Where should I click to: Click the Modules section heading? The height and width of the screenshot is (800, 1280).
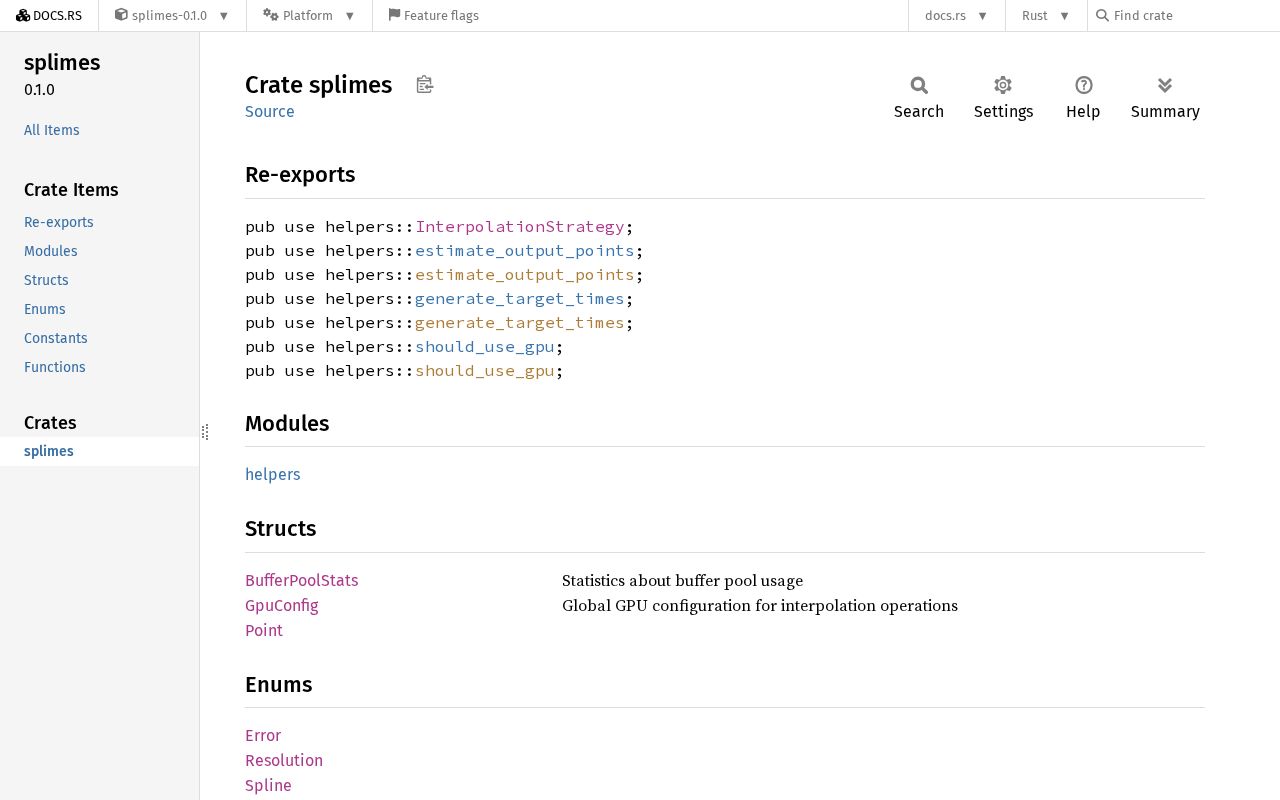click(287, 423)
